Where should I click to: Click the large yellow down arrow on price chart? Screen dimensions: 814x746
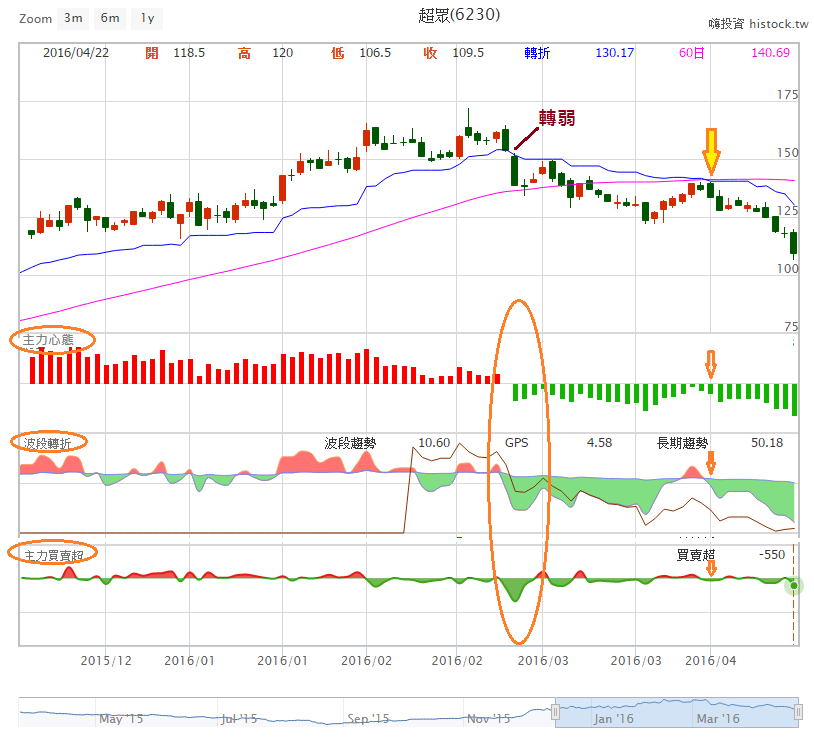711,150
